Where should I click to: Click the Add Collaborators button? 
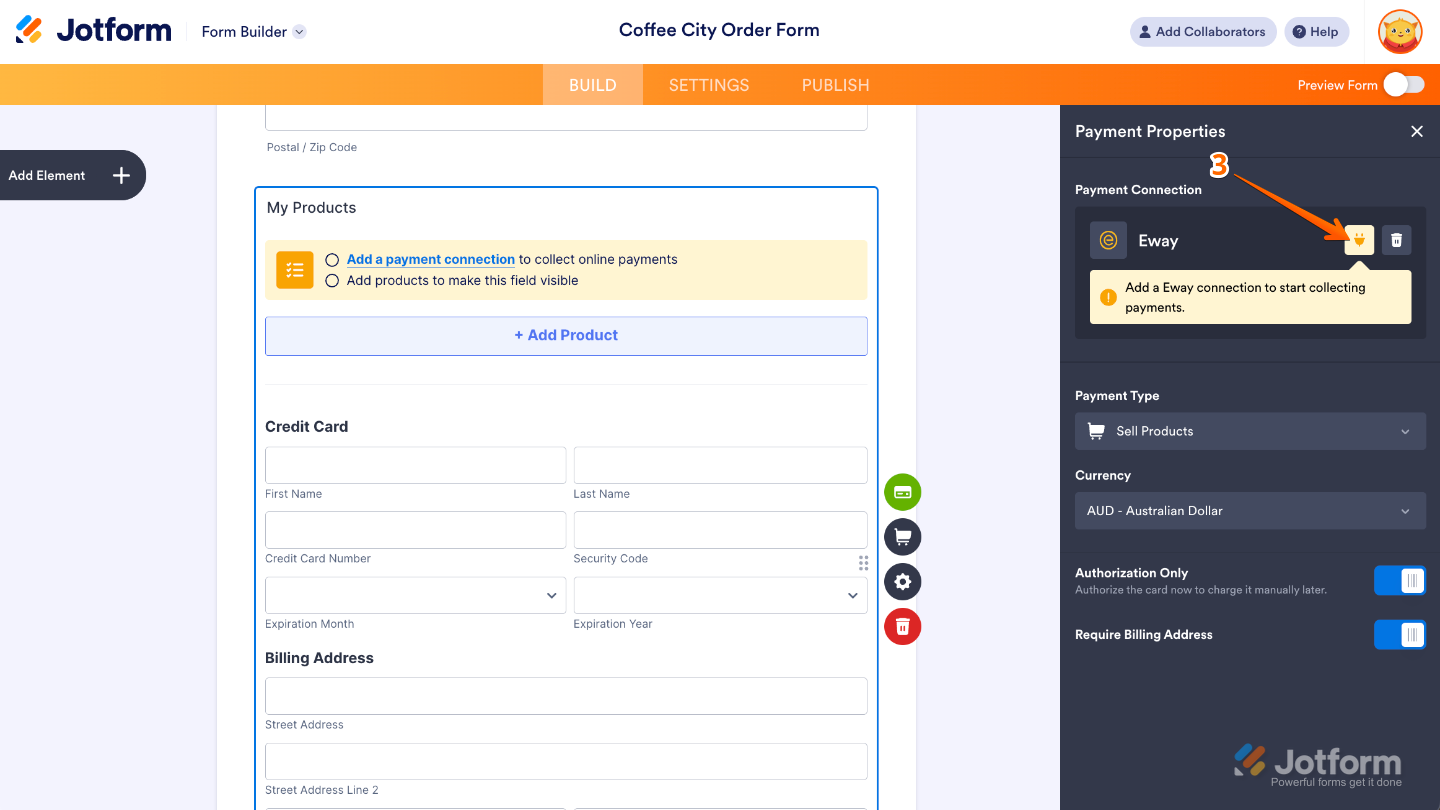pos(1203,32)
